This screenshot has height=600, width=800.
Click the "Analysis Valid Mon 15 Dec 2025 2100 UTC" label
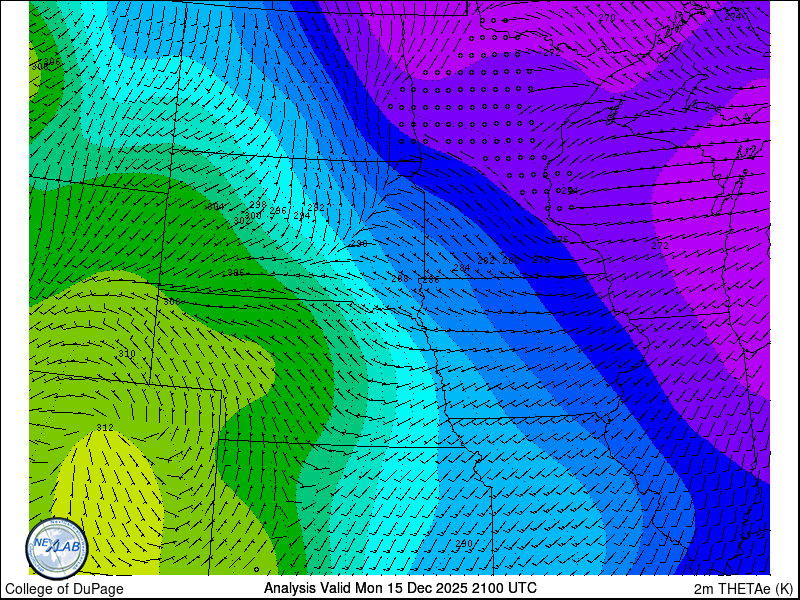400,588
